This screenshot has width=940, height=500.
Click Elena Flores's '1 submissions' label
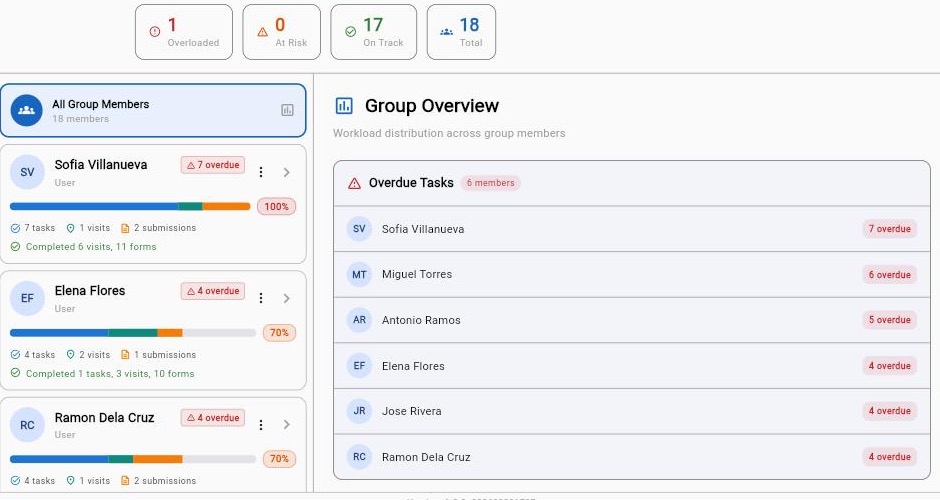(x=165, y=354)
